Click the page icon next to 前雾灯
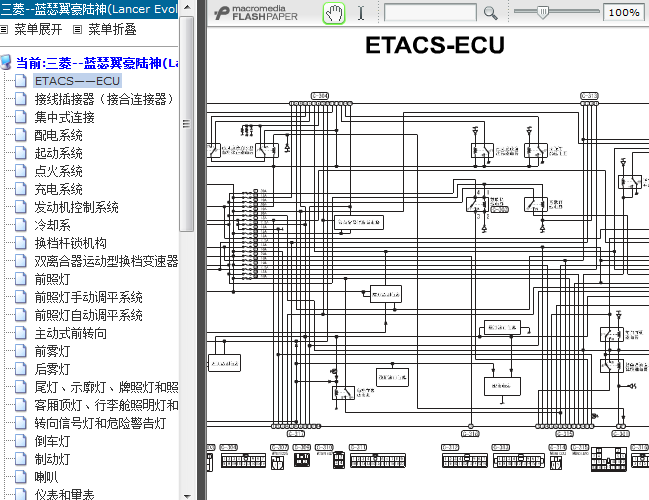The height and width of the screenshot is (500, 649). (21, 351)
